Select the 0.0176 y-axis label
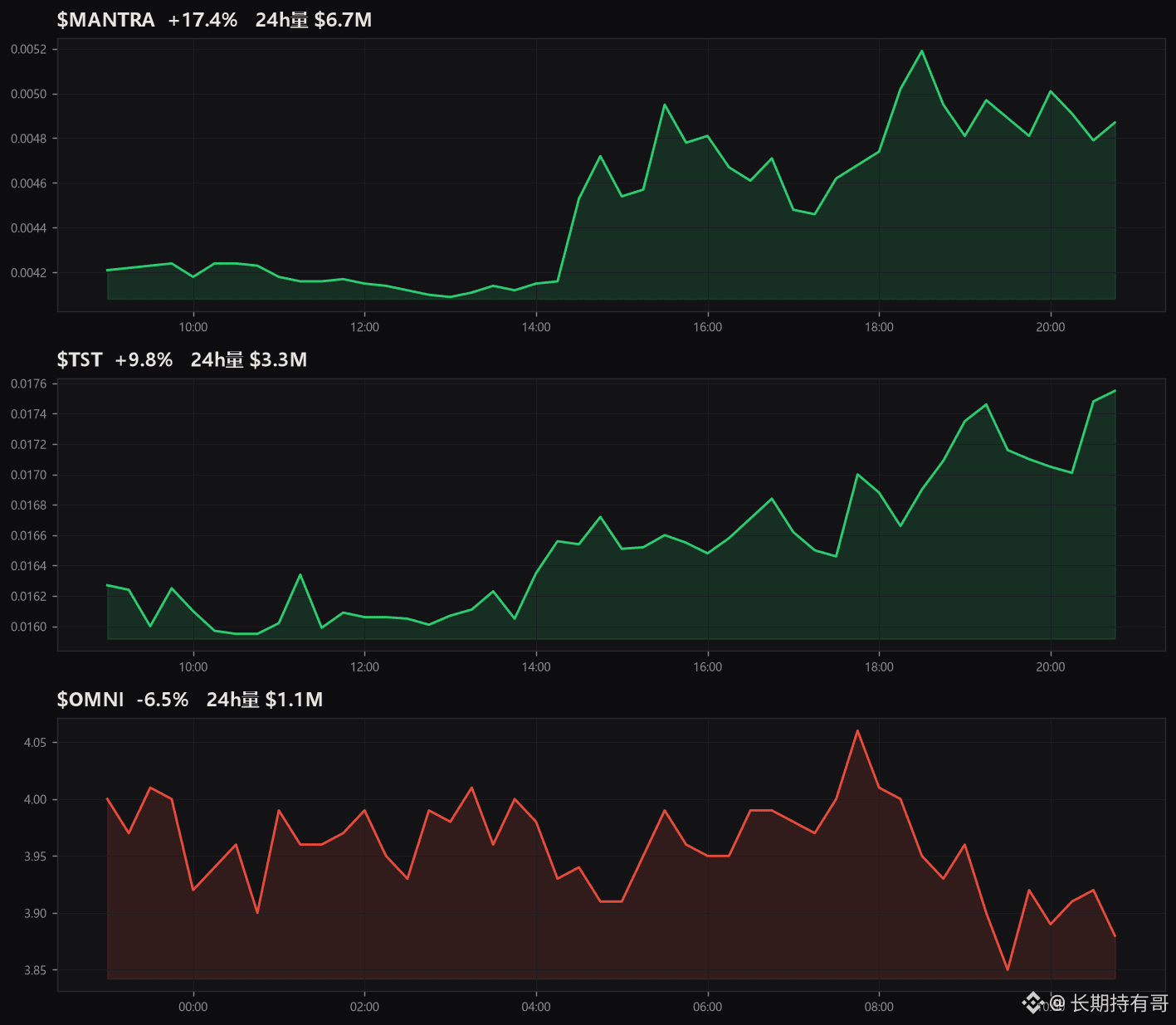1176x1025 pixels. [29, 383]
